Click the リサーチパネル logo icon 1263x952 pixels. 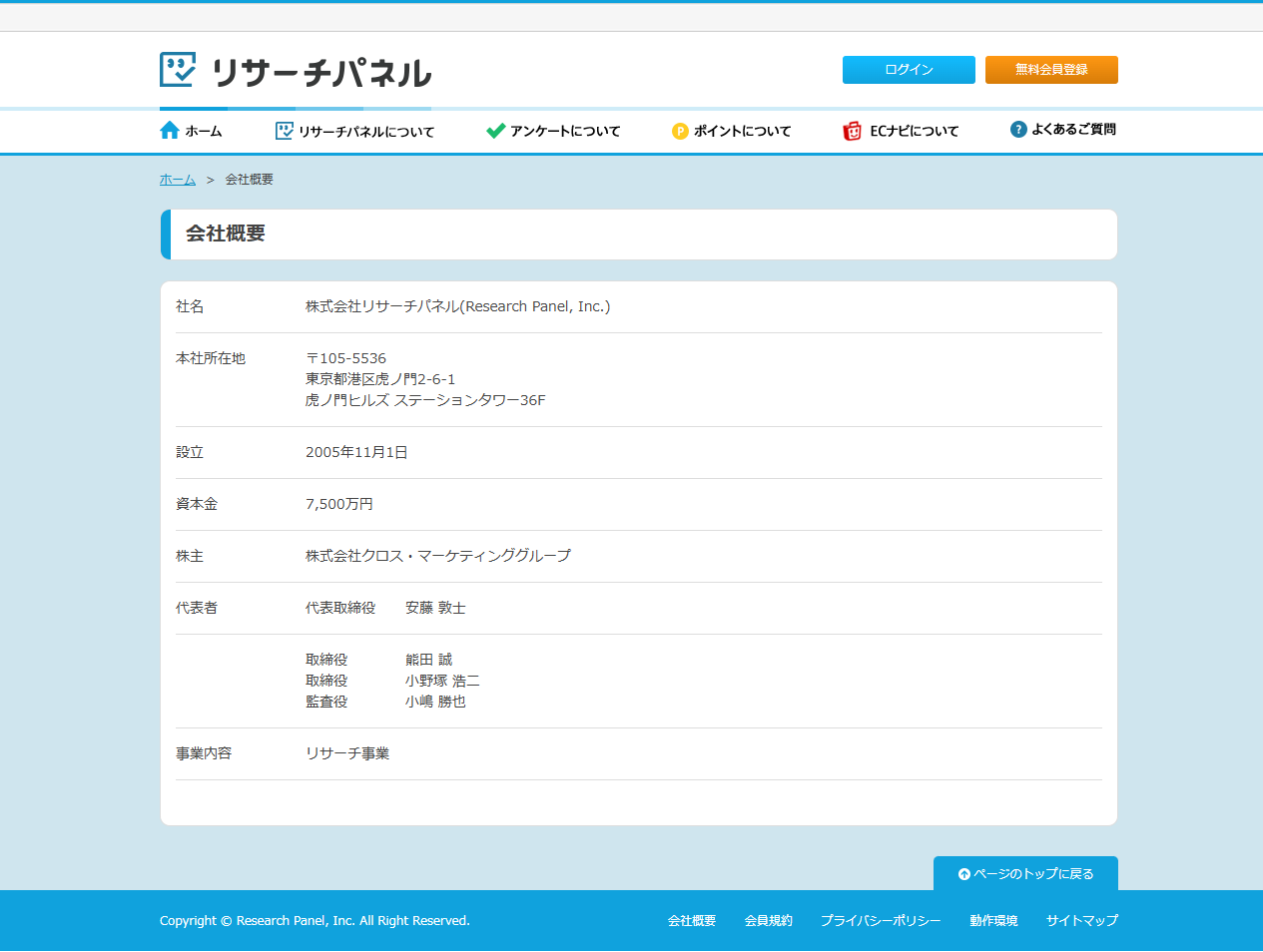178,70
